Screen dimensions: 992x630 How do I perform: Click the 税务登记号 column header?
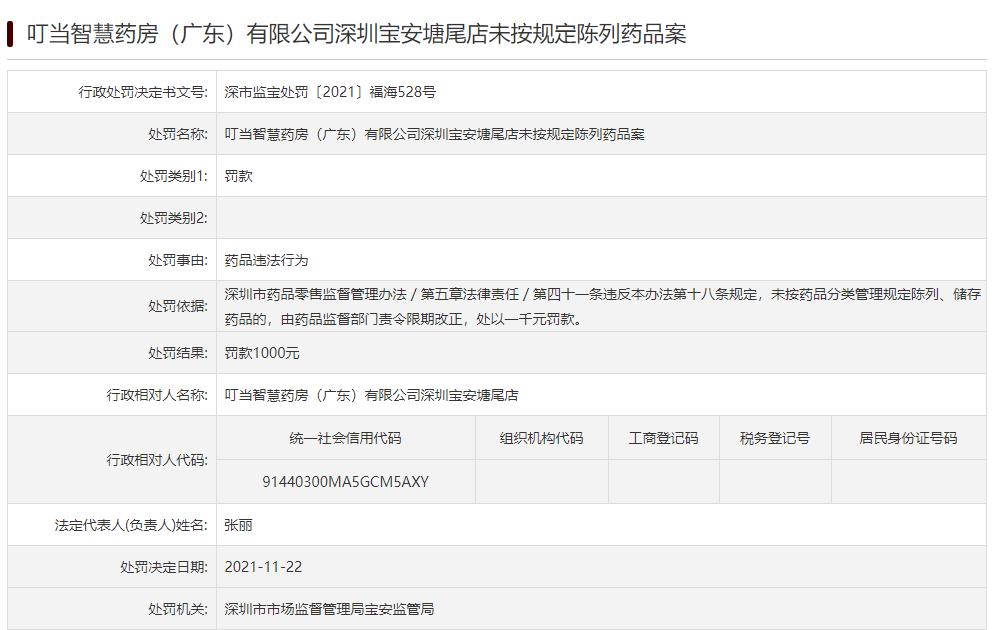(x=775, y=438)
